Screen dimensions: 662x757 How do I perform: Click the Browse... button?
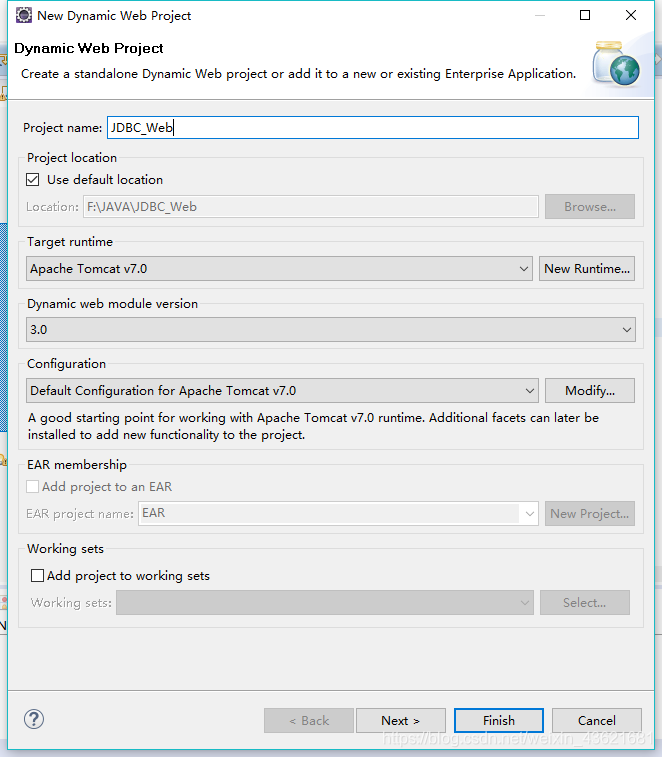pyautogui.click(x=590, y=207)
